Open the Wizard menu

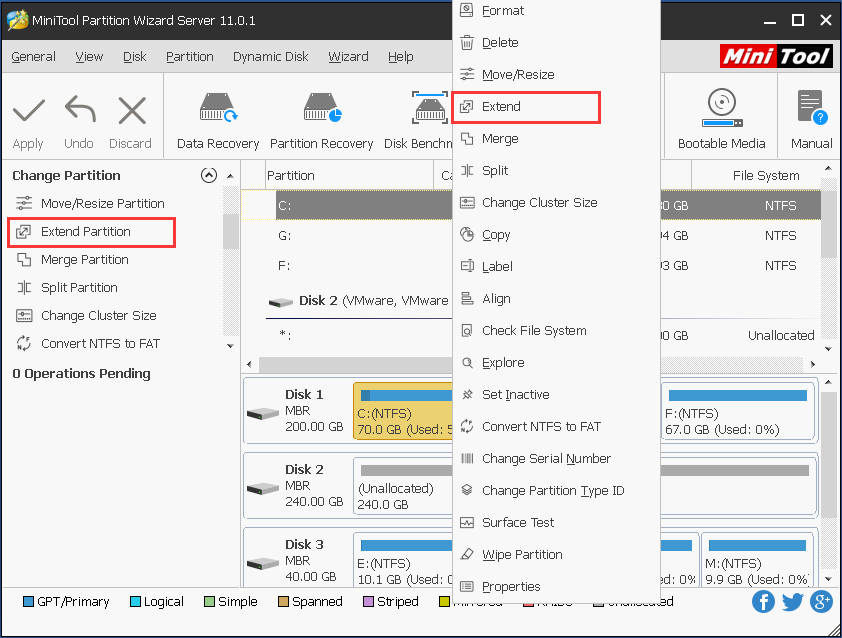point(349,56)
